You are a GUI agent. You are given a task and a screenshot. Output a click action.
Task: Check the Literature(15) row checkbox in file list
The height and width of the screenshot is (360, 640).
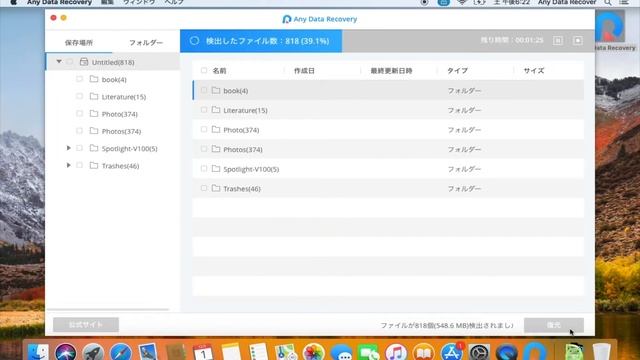tap(204, 110)
